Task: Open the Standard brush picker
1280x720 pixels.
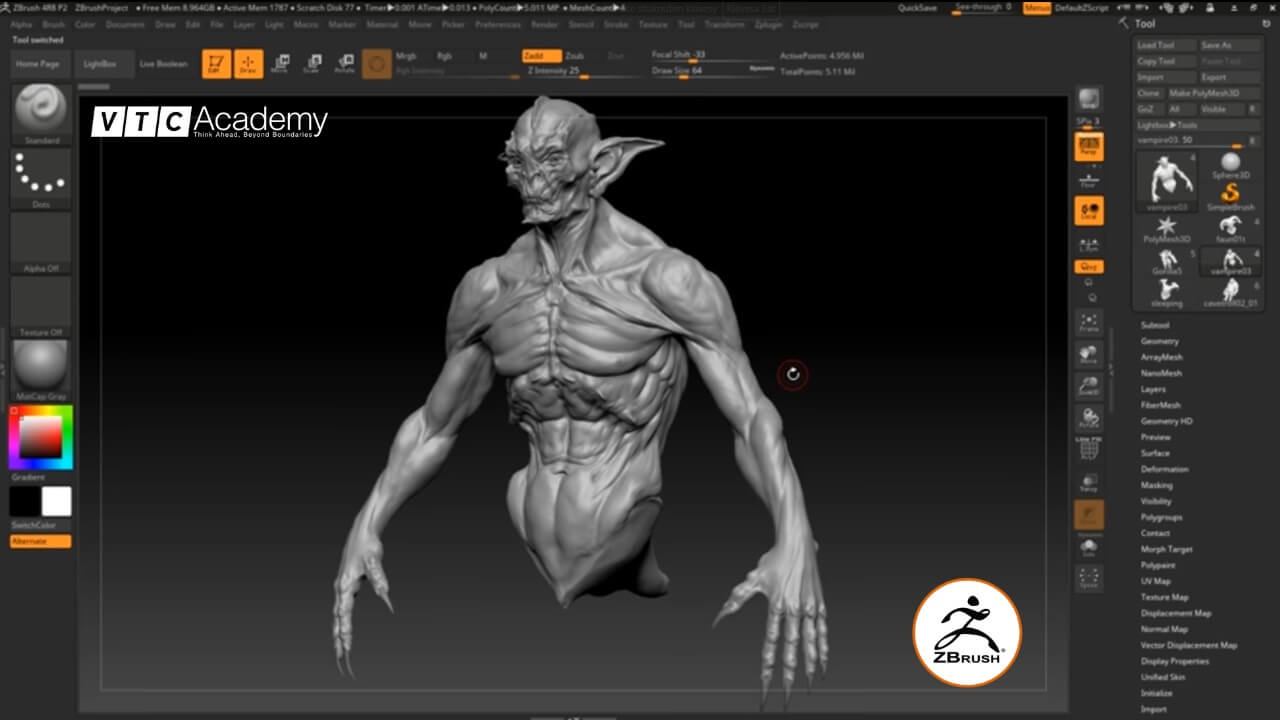Action: tap(41, 110)
